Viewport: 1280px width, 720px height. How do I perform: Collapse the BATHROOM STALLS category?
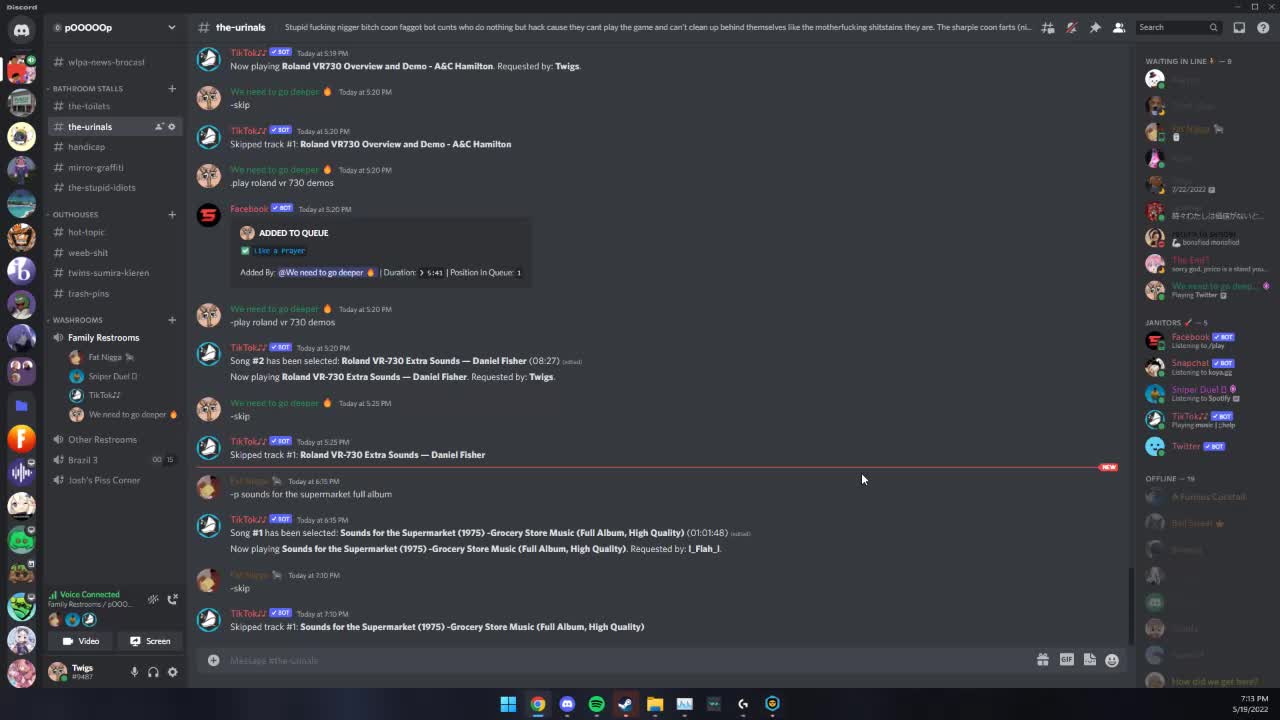[88, 89]
